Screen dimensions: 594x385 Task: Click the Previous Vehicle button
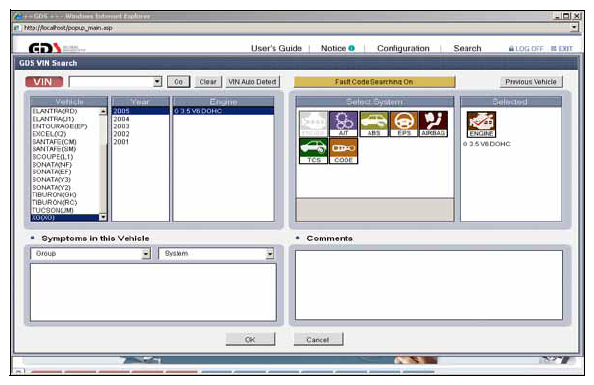click(531, 82)
